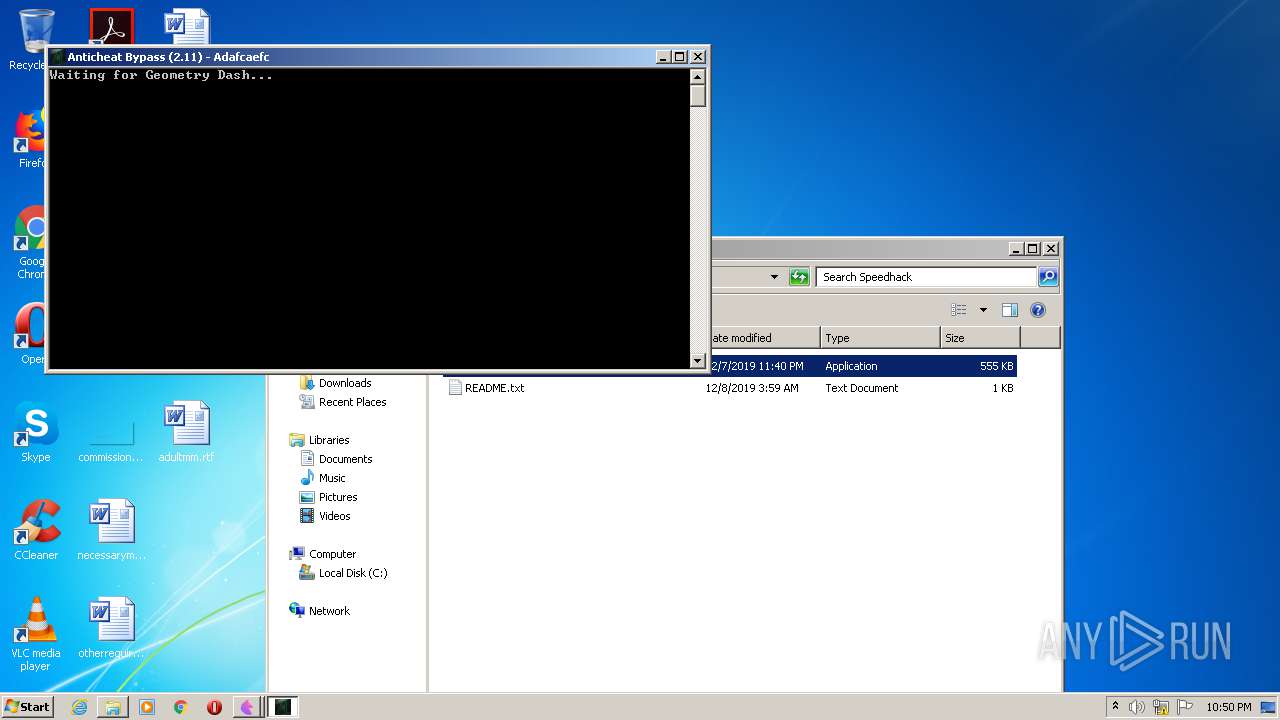Select Libraries in the navigation pane
The height and width of the screenshot is (720, 1280).
pos(329,440)
